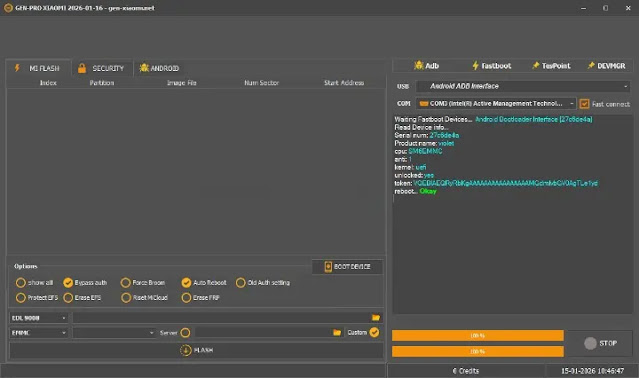Click the Adb bug icon
The width and height of the screenshot is (639, 378).
(418, 66)
